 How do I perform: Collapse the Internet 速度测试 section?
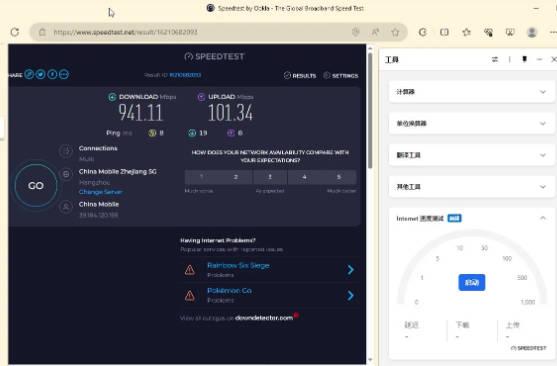543,218
